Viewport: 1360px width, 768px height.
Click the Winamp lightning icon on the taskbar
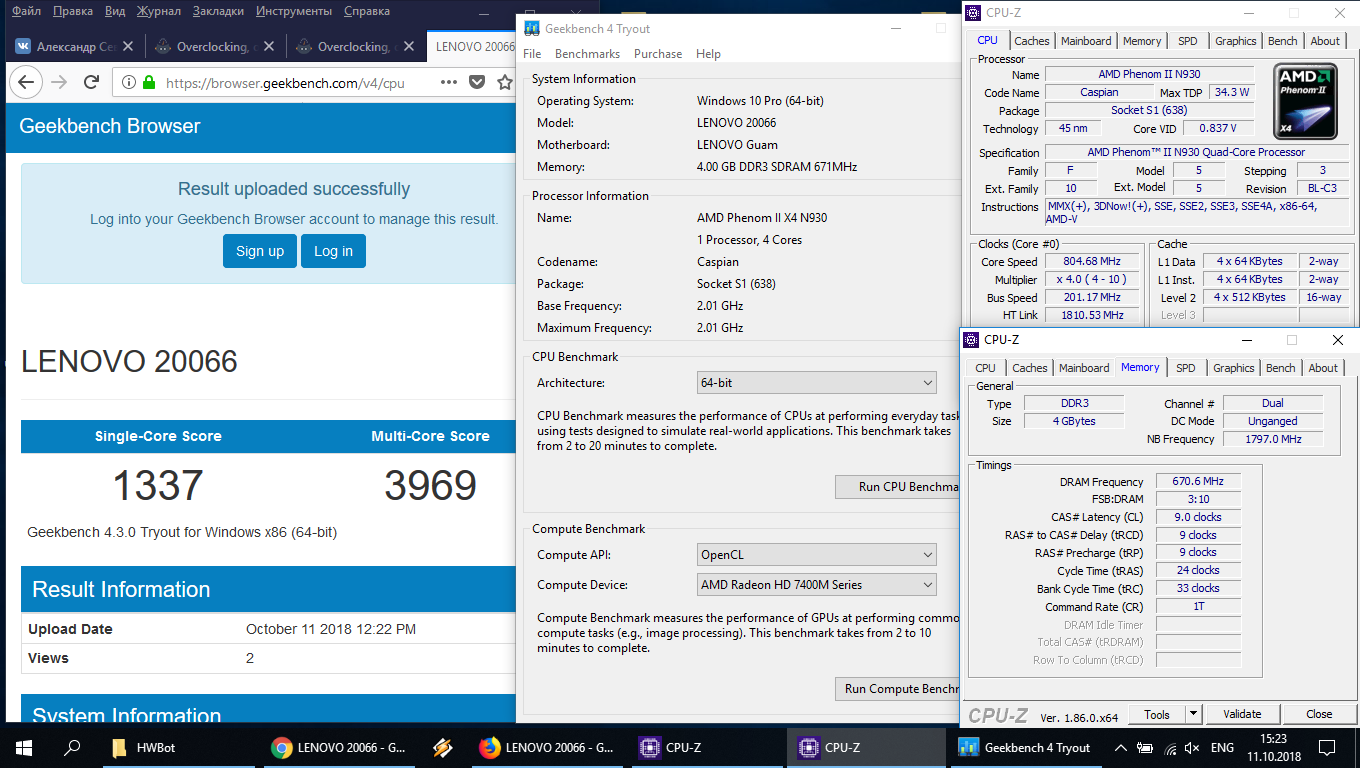point(444,748)
